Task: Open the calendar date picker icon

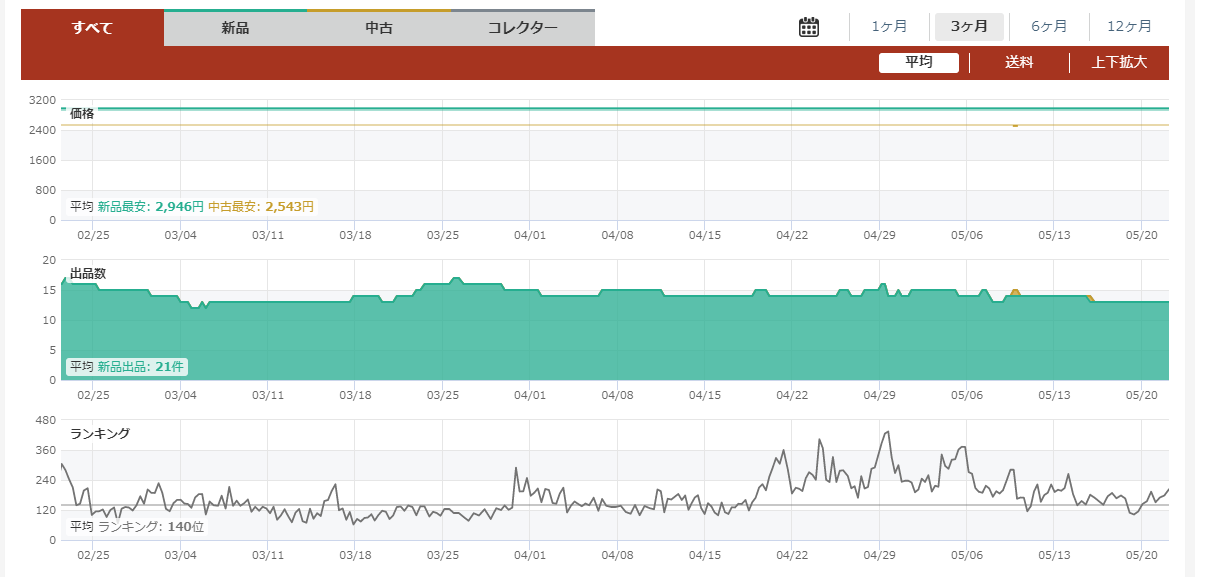Action: 809,27
